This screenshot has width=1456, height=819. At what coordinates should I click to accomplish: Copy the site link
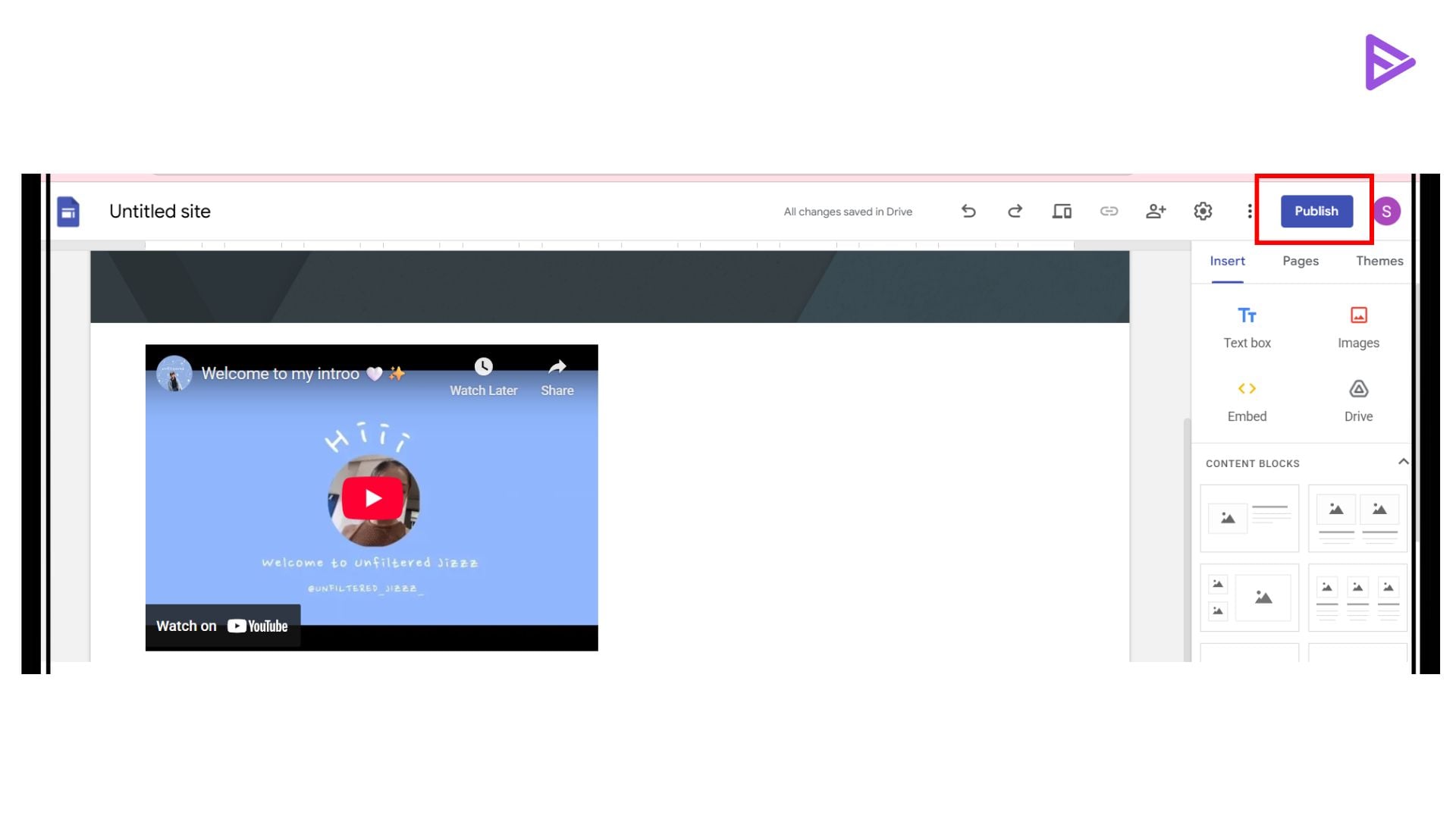click(x=1109, y=212)
